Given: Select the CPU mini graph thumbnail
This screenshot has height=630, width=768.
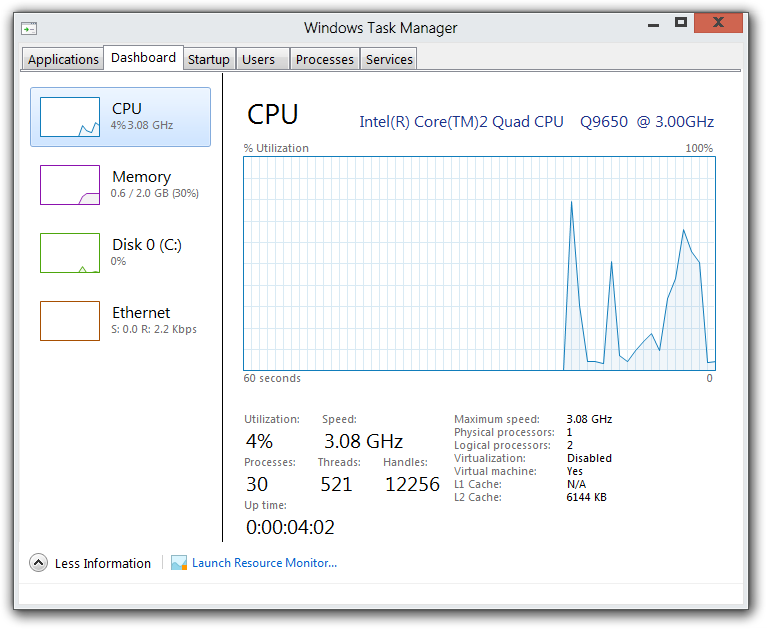Looking at the screenshot, I should point(70,117).
